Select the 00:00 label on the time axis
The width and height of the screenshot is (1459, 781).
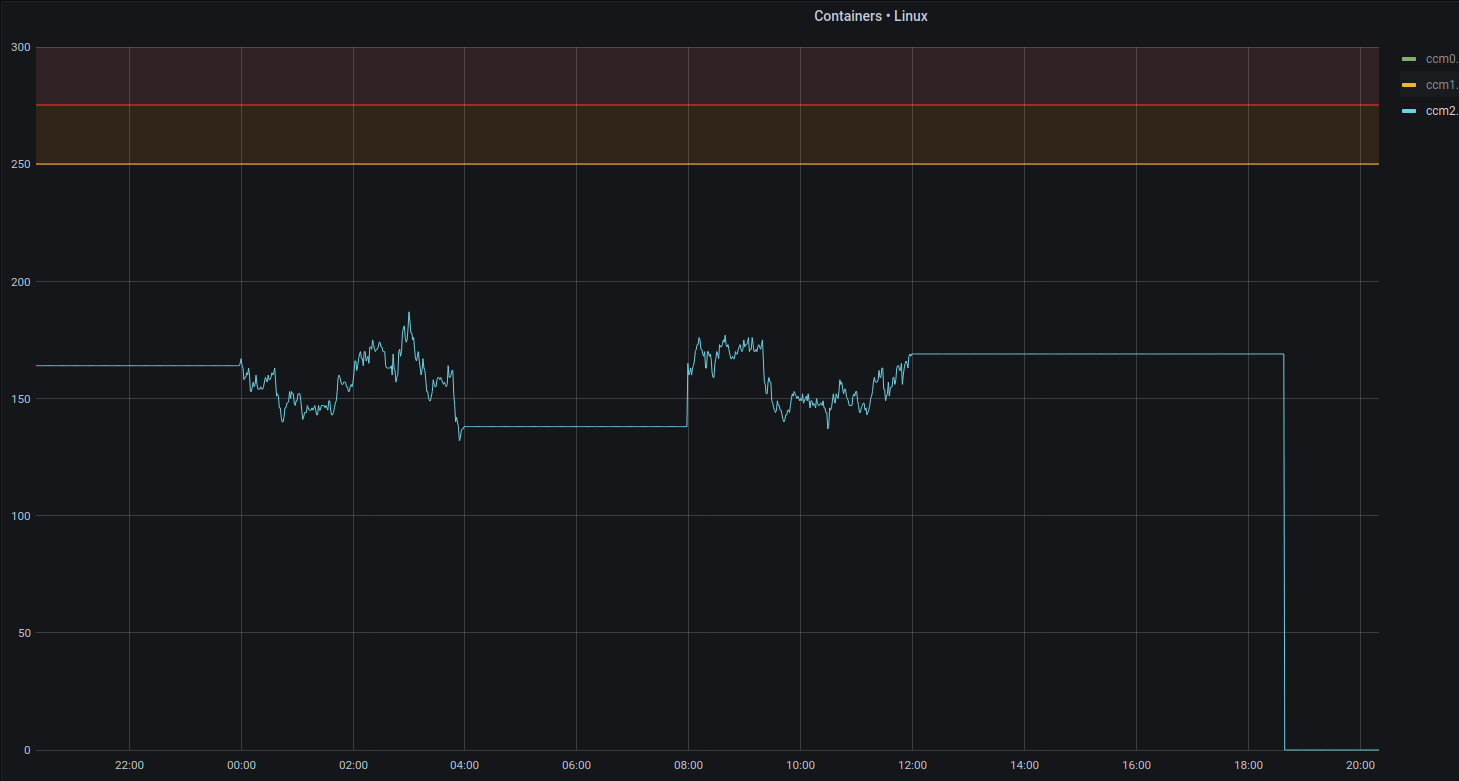[240, 764]
